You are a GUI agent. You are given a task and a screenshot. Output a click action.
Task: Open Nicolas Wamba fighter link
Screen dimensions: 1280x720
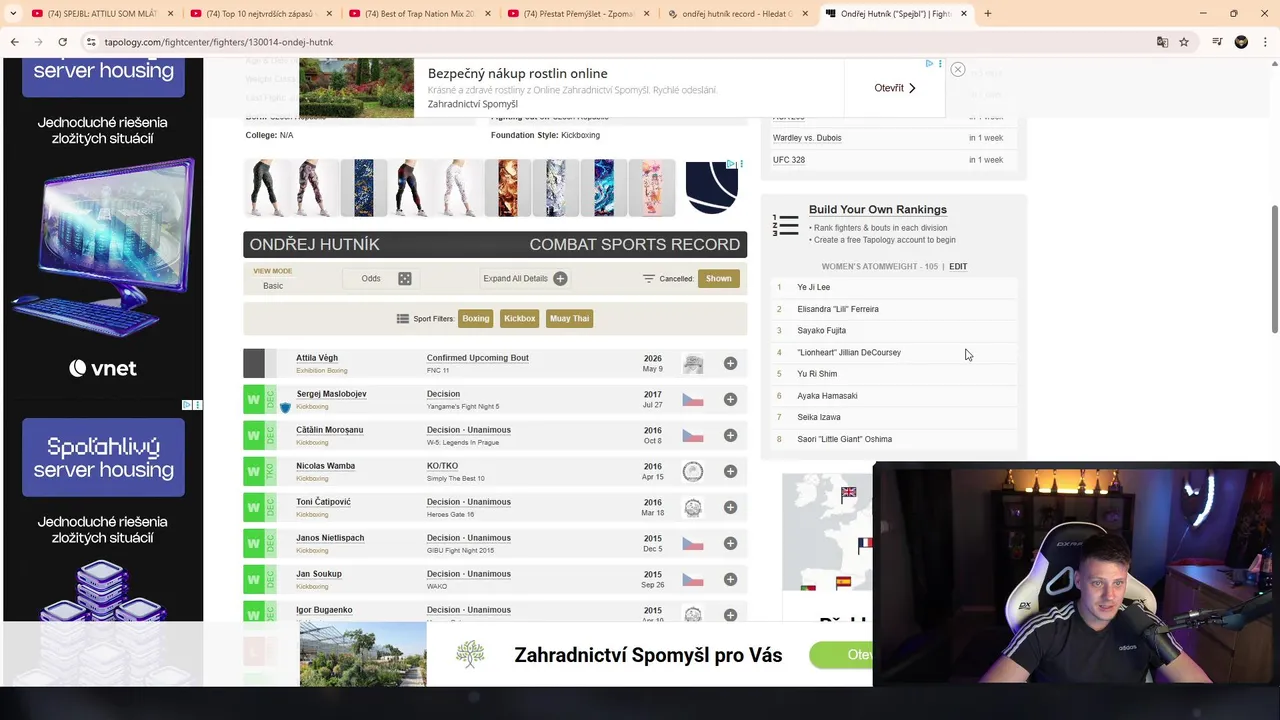tap(325, 466)
